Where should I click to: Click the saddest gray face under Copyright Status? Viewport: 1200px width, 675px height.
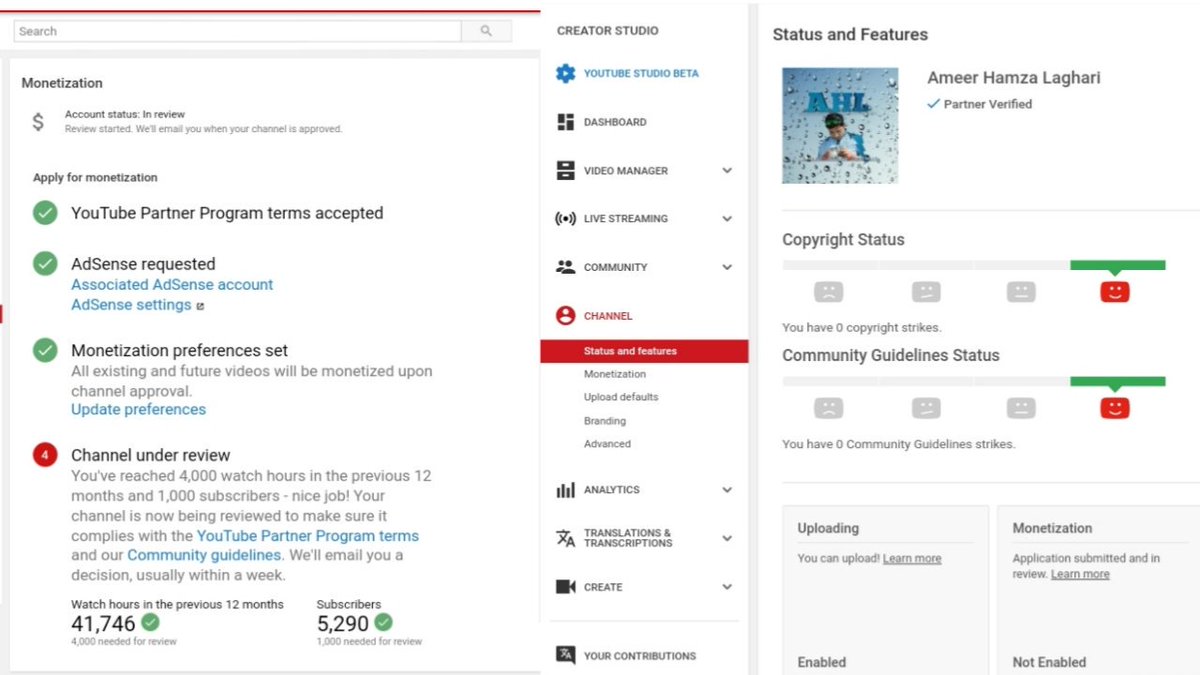[828, 292]
